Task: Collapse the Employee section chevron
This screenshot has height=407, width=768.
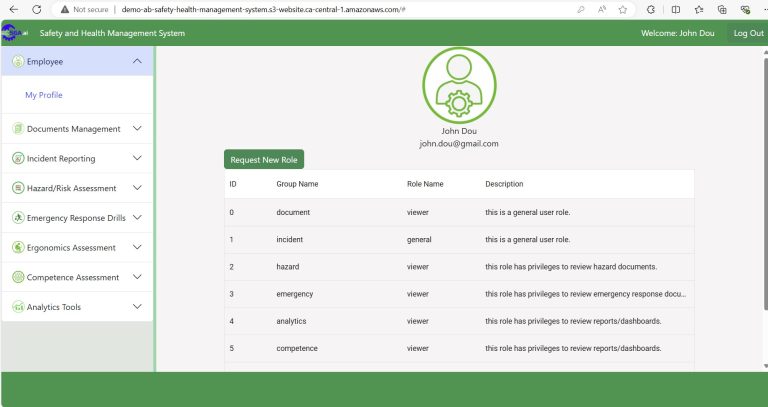Action: point(137,62)
